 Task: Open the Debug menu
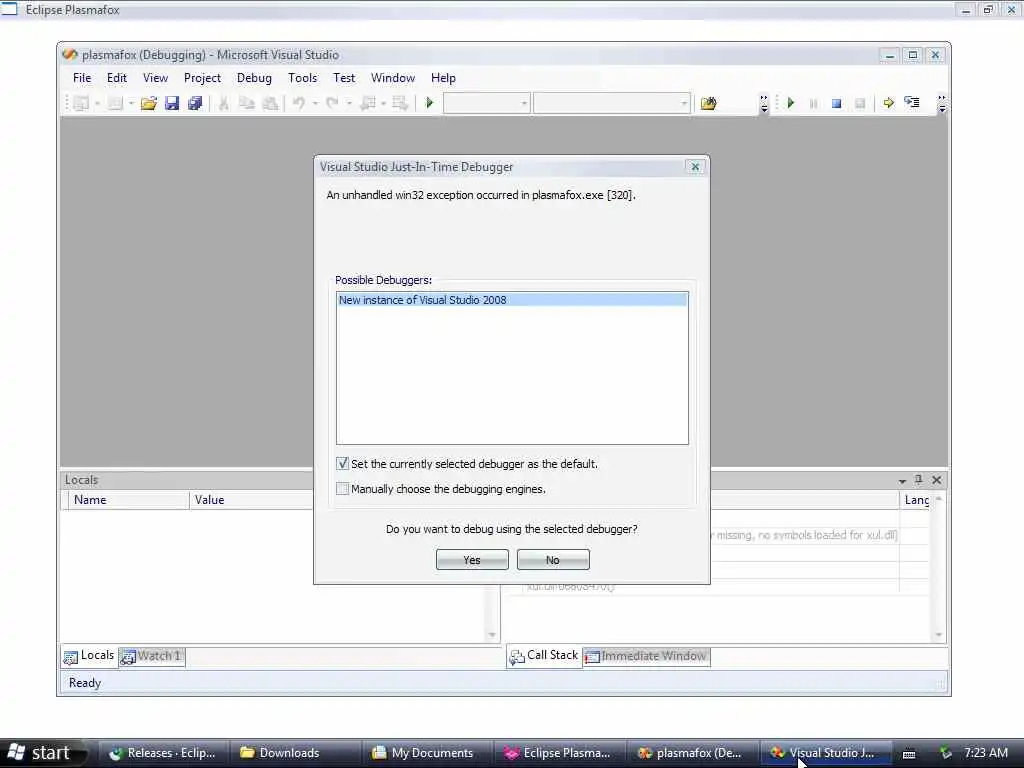pyautogui.click(x=254, y=78)
